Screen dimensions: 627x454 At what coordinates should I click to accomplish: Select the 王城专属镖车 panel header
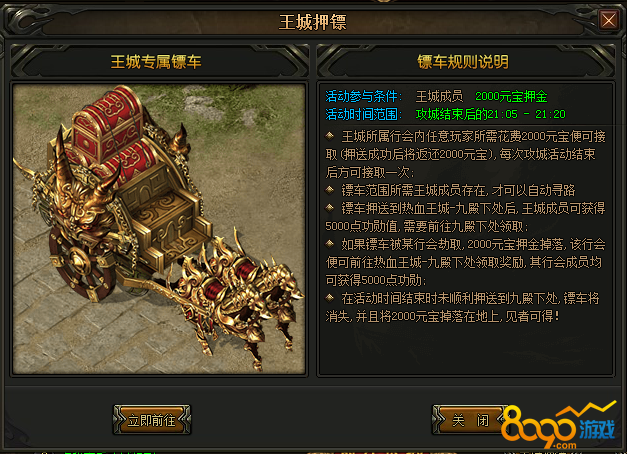coord(156,62)
